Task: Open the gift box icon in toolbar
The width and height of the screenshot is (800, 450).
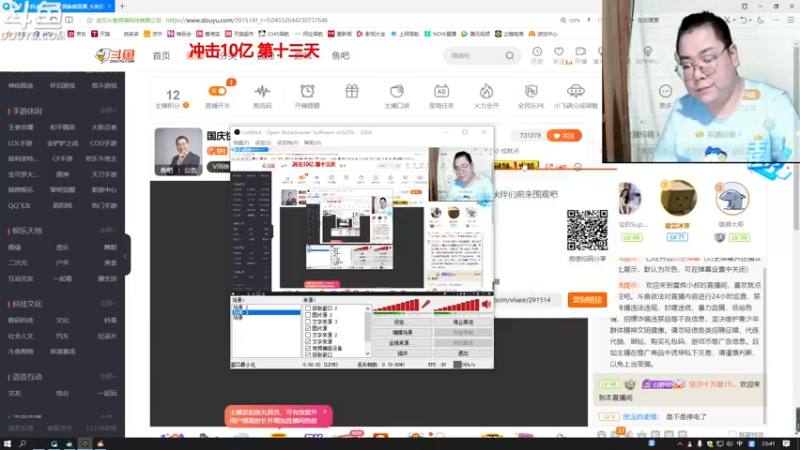Action: click(352, 91)
